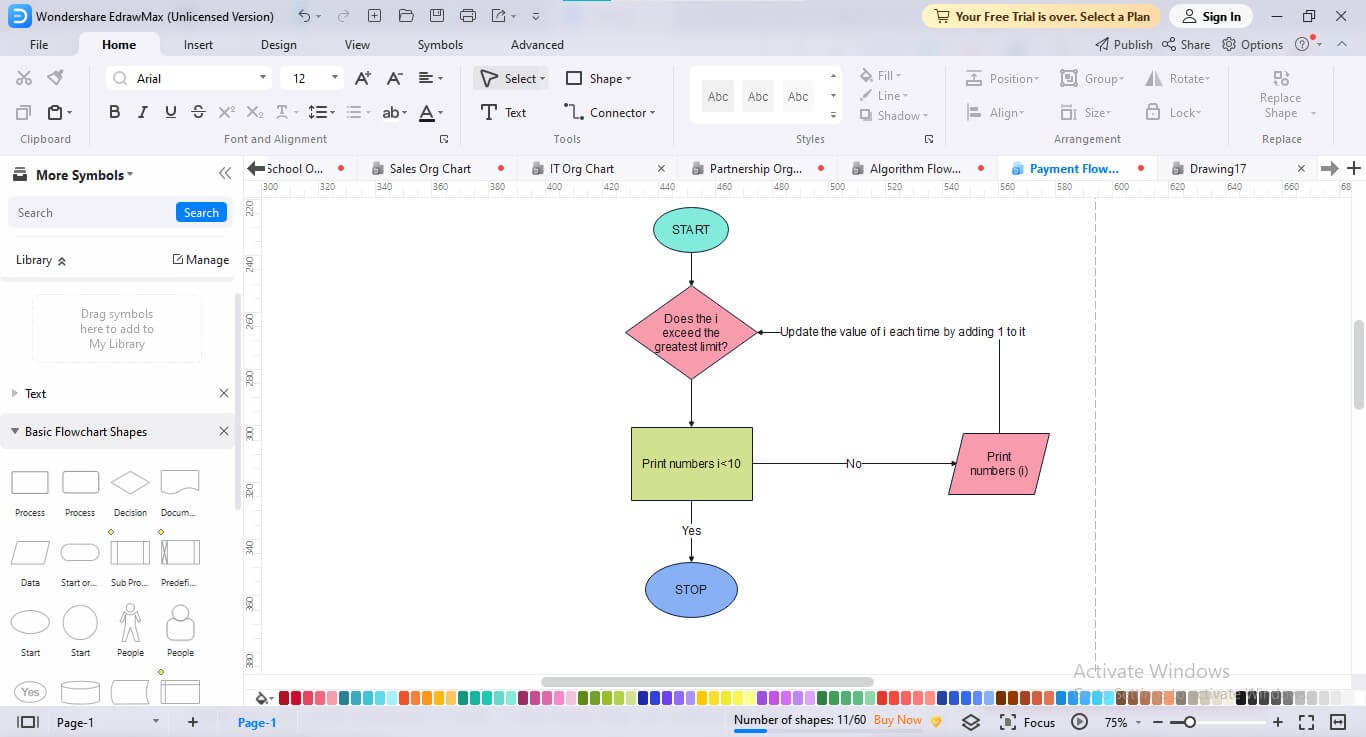Open the File menu
The image size is (1366, 737).
tap(39, 44)
